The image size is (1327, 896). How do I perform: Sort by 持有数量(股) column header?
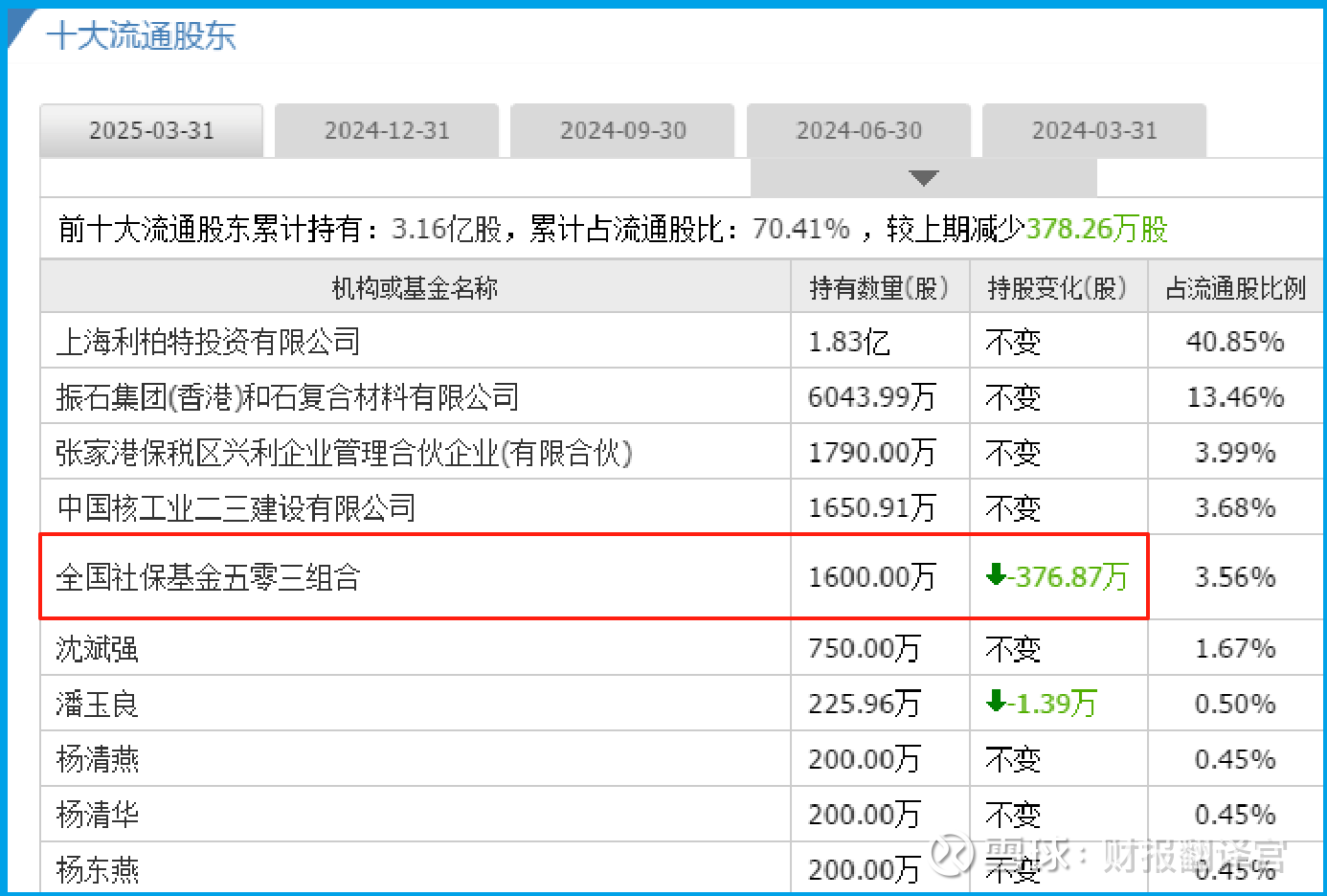pyautogui.click(x=879, y=288)
